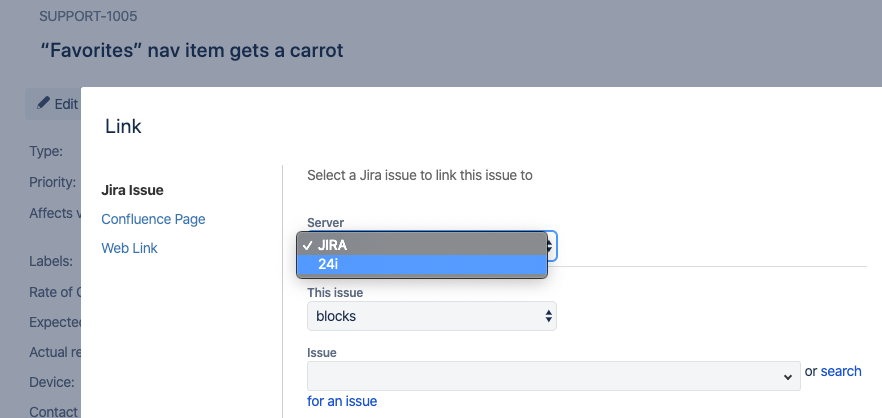Click the "Favorites" nav item issue title
The width and height of the screenshot is (882, 418).
(x=192, y=50)
